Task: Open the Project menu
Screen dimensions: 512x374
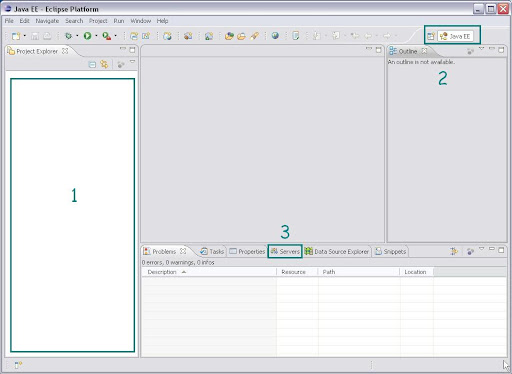Action: click(98, 21)
